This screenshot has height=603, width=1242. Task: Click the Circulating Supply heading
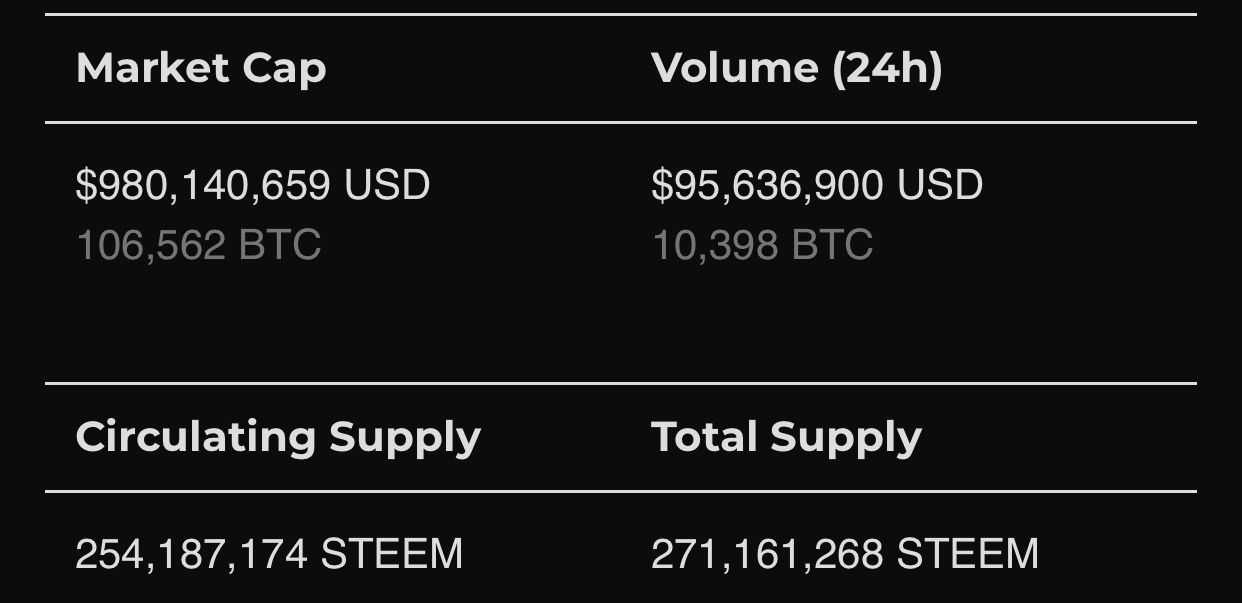[278, 438]
